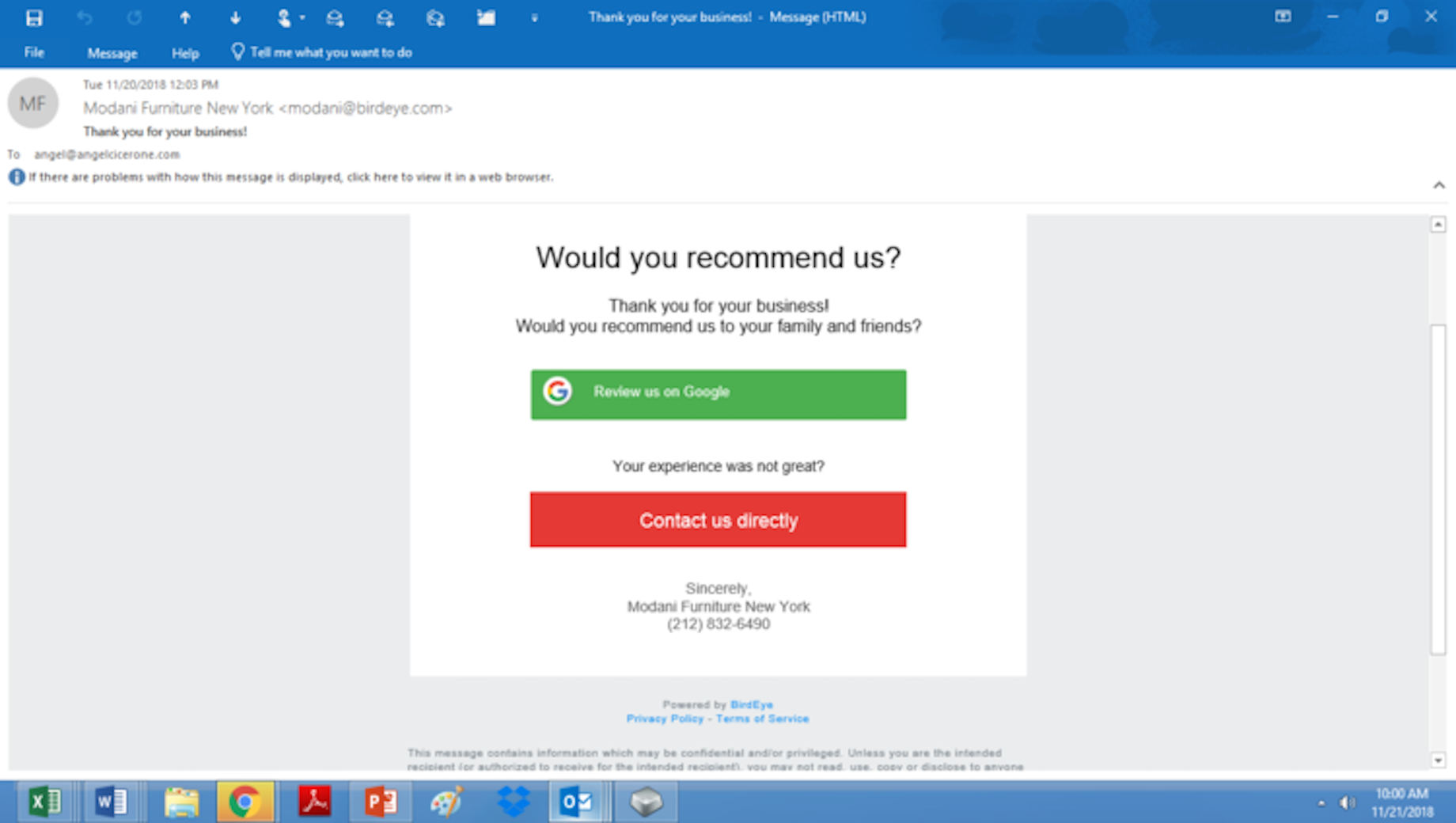1456x823 pixels.
Task: Open File Explorer from the taskbar
Action: [181, 802]
